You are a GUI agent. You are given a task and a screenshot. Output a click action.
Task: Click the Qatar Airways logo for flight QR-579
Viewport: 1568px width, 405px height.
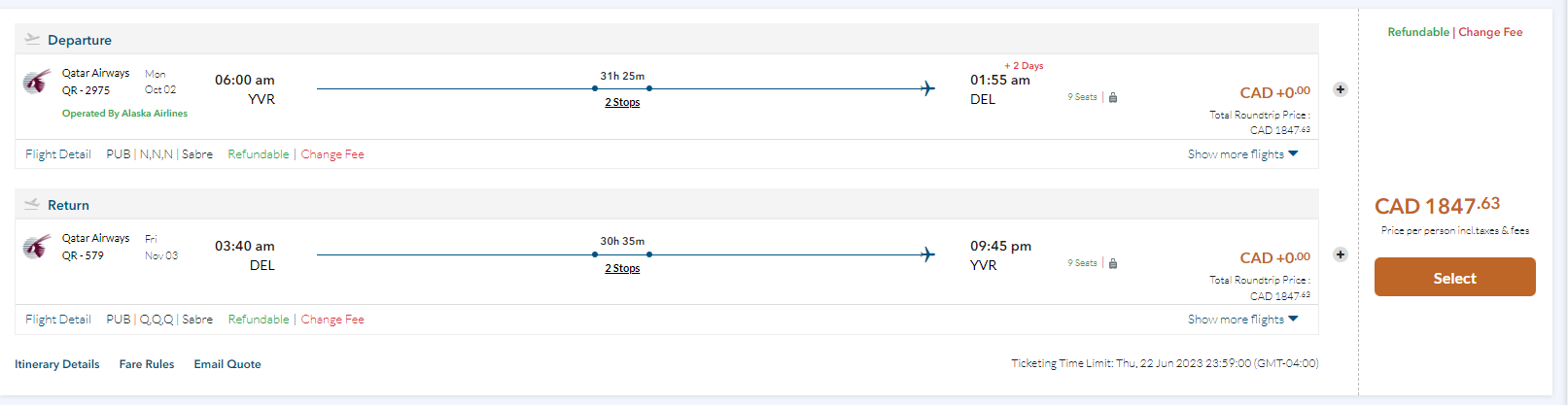point(37,248)
